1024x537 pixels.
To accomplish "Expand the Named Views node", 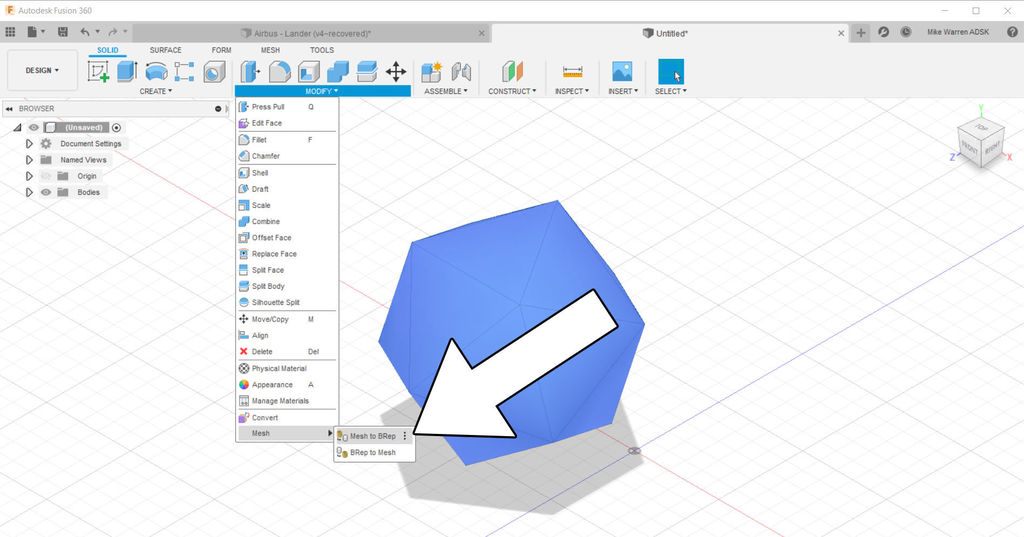I will click(x=29, y=159).
